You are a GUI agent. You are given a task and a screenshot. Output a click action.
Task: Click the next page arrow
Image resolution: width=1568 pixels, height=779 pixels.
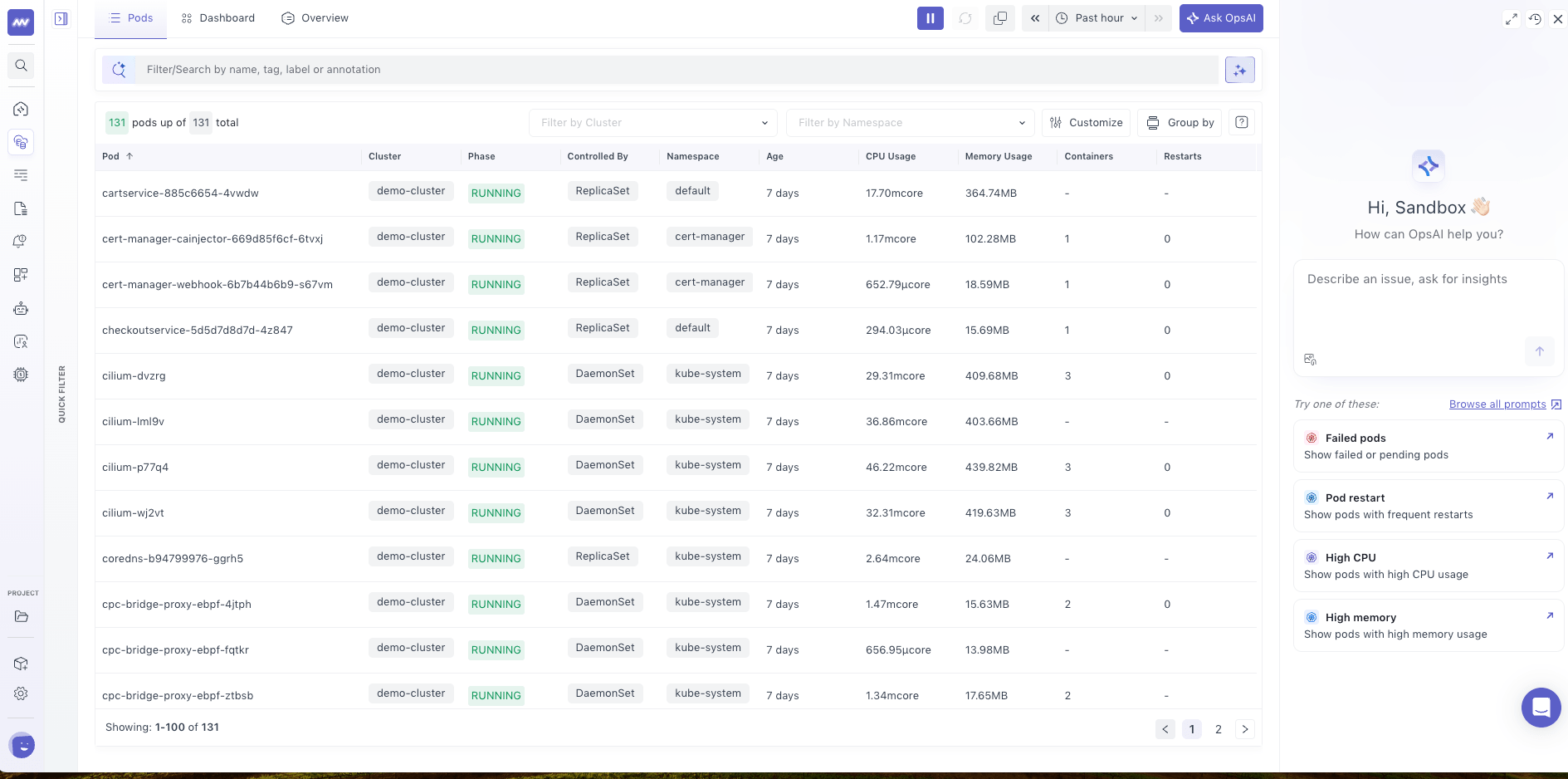1245,729
